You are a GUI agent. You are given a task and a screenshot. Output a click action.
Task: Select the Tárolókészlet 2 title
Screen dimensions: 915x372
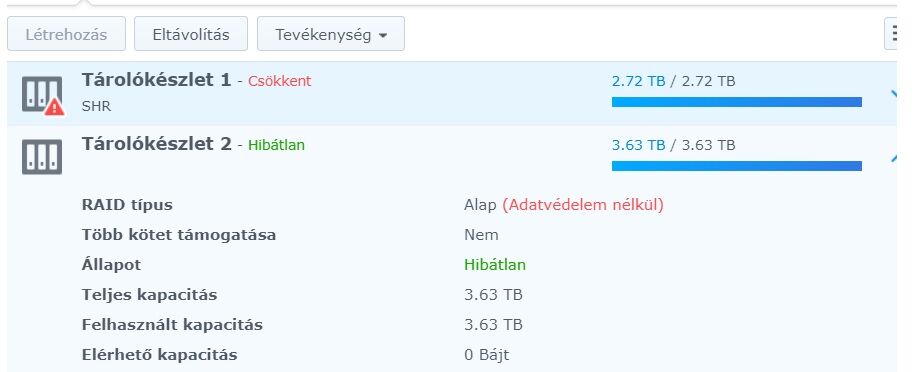point(156,144)
